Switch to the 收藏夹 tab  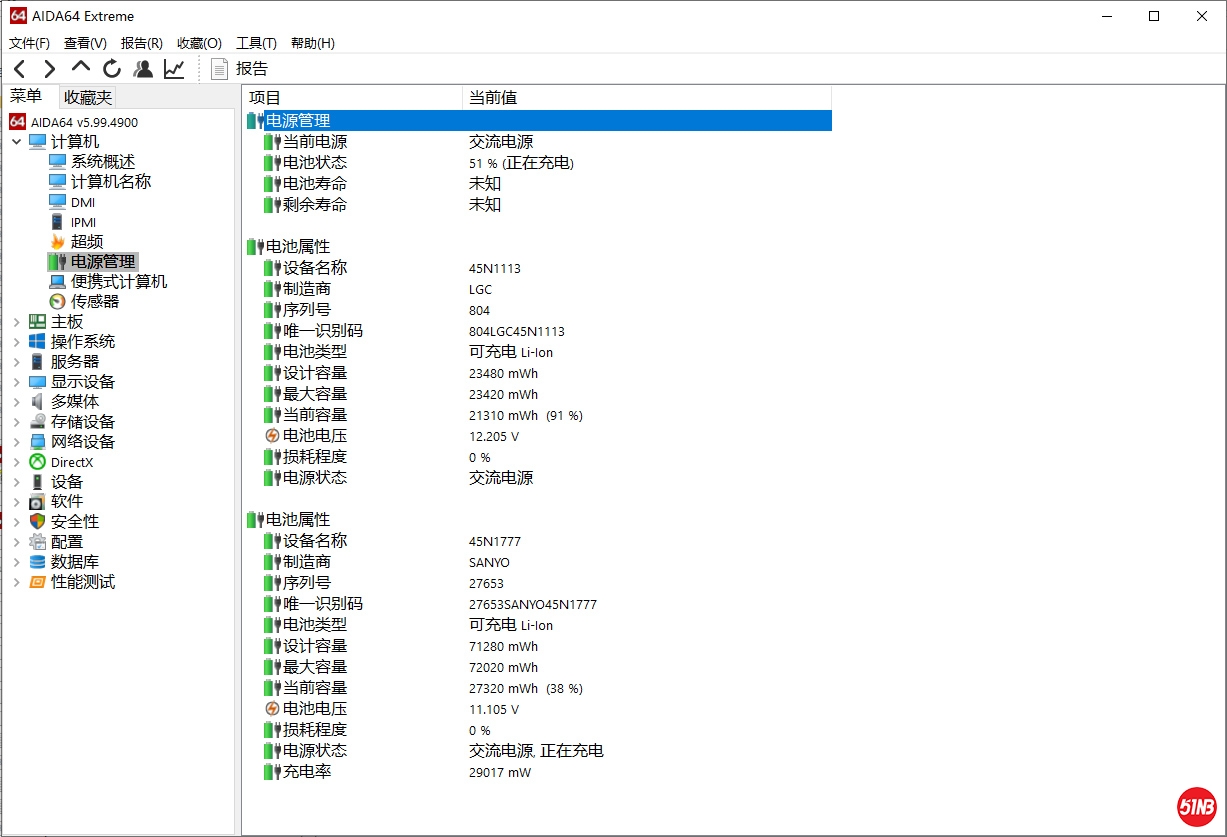(88, 97)
